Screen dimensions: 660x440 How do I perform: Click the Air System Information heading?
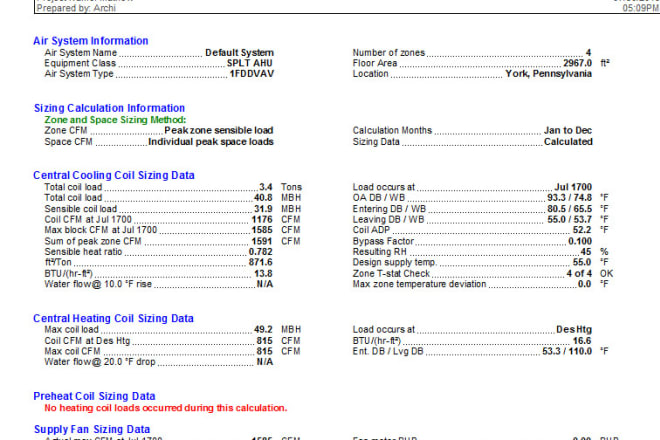click(x=90, y=41)
